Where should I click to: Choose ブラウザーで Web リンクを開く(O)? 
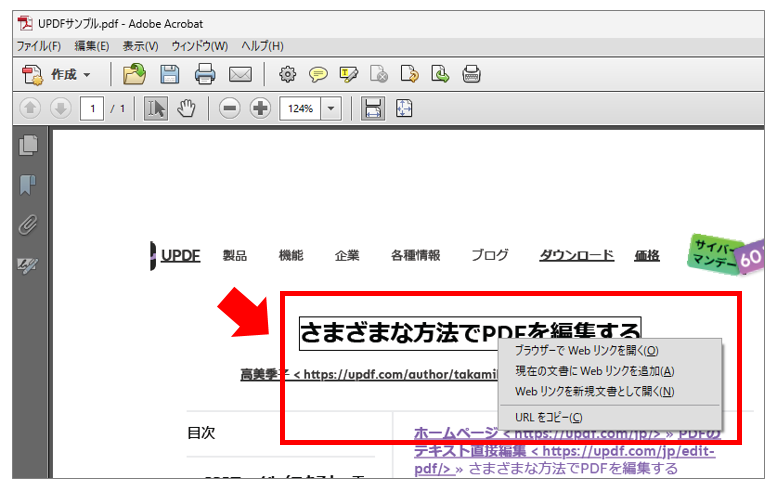coord(610,351)
